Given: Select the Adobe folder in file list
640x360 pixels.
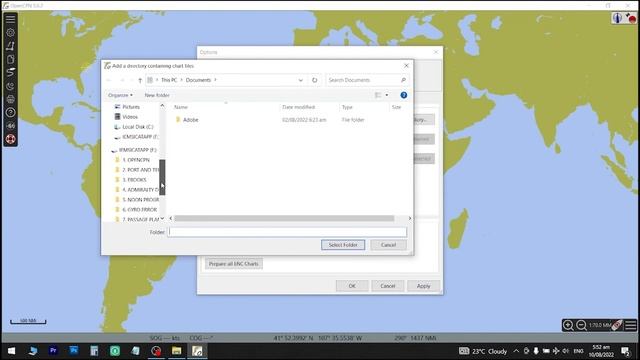Looking at the screenshot, I should pos(191,120).
